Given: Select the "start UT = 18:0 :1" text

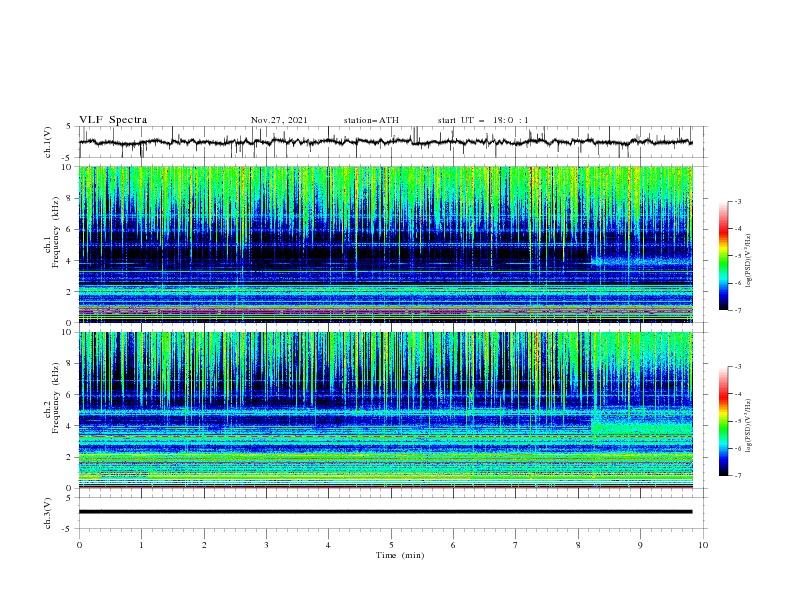Looking at the screenshot, I should point(483,120).
